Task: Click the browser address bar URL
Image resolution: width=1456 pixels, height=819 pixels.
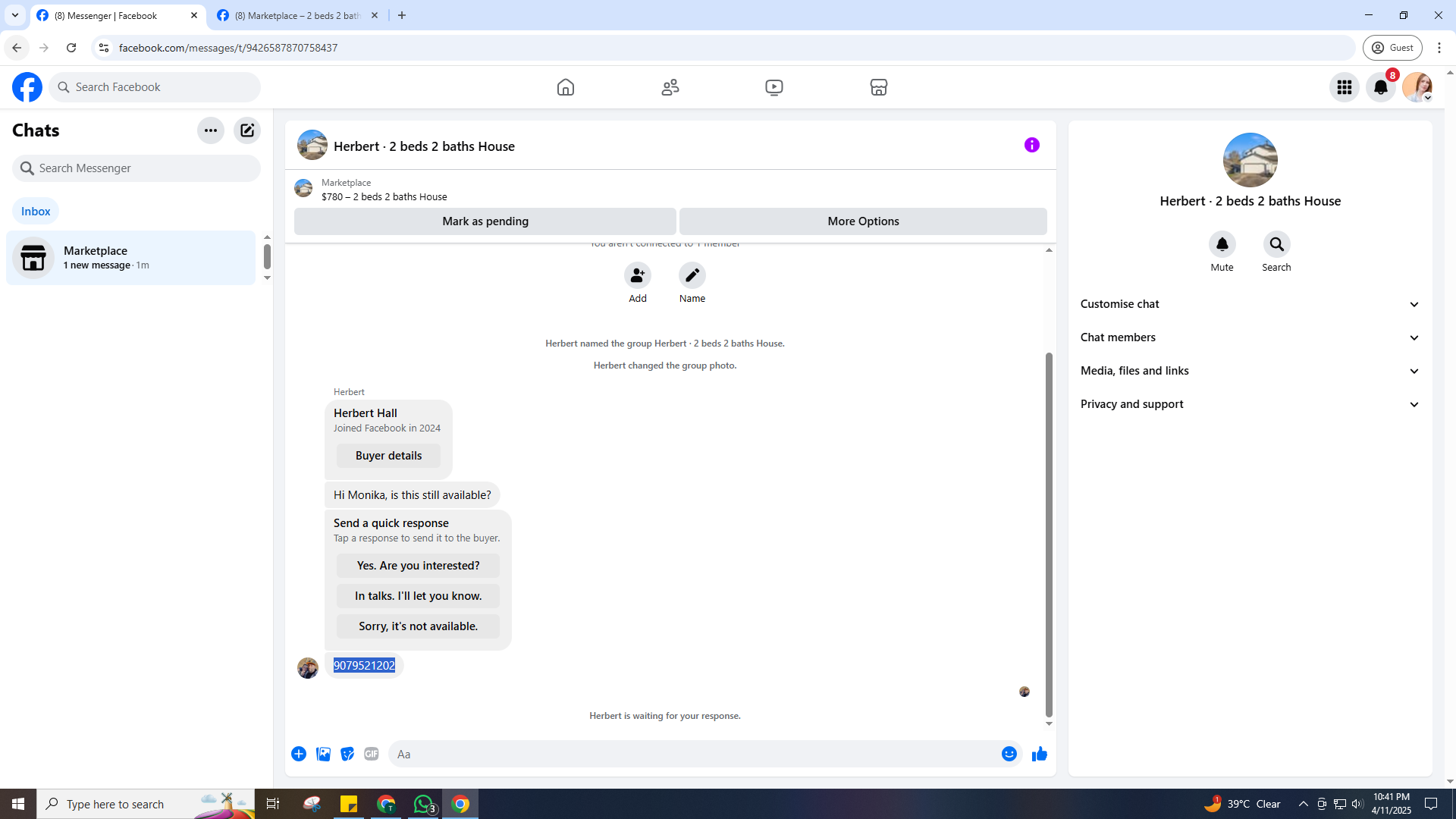Action: 227,48
